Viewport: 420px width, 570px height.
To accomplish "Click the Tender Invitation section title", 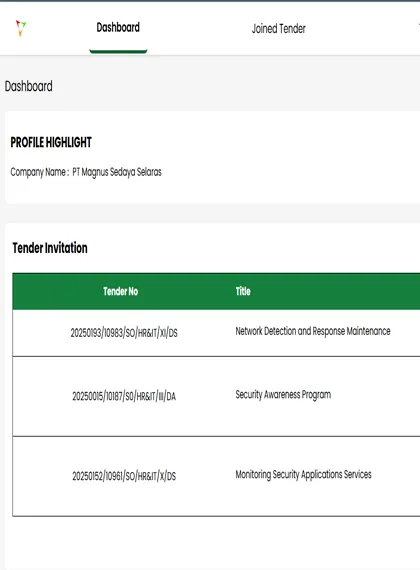I will click(50, 248).
